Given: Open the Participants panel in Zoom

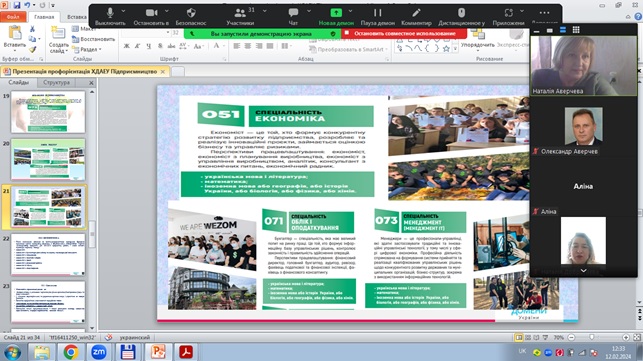Looking at the screenshot, I should [240, 16].
